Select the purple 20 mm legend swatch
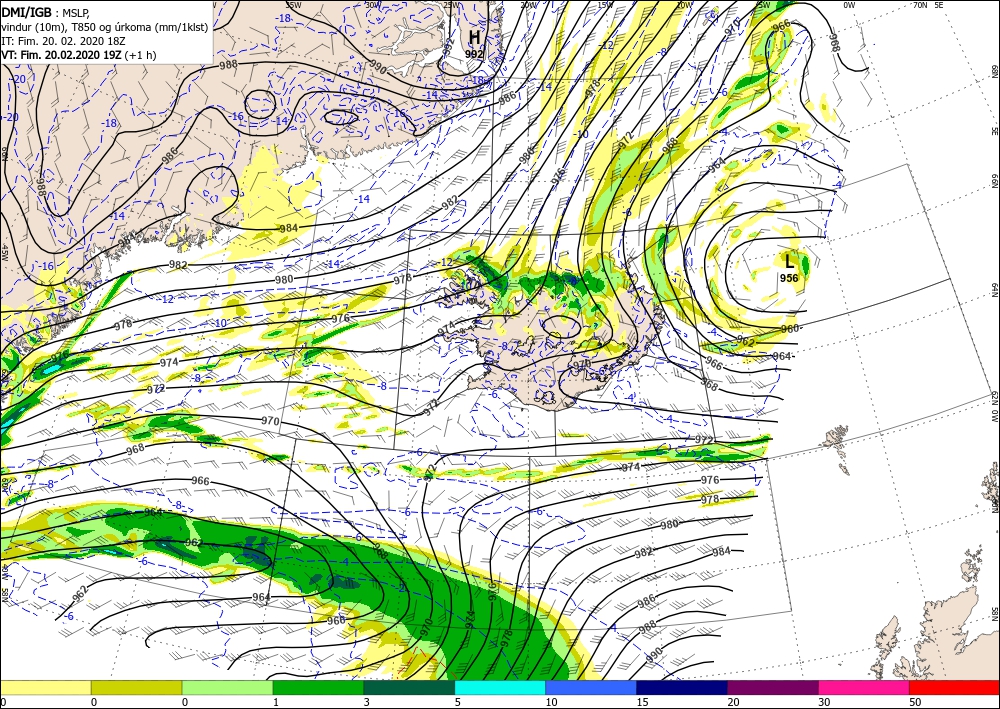The height and width of the screenshot is (709, 1000). click(773, 687)
